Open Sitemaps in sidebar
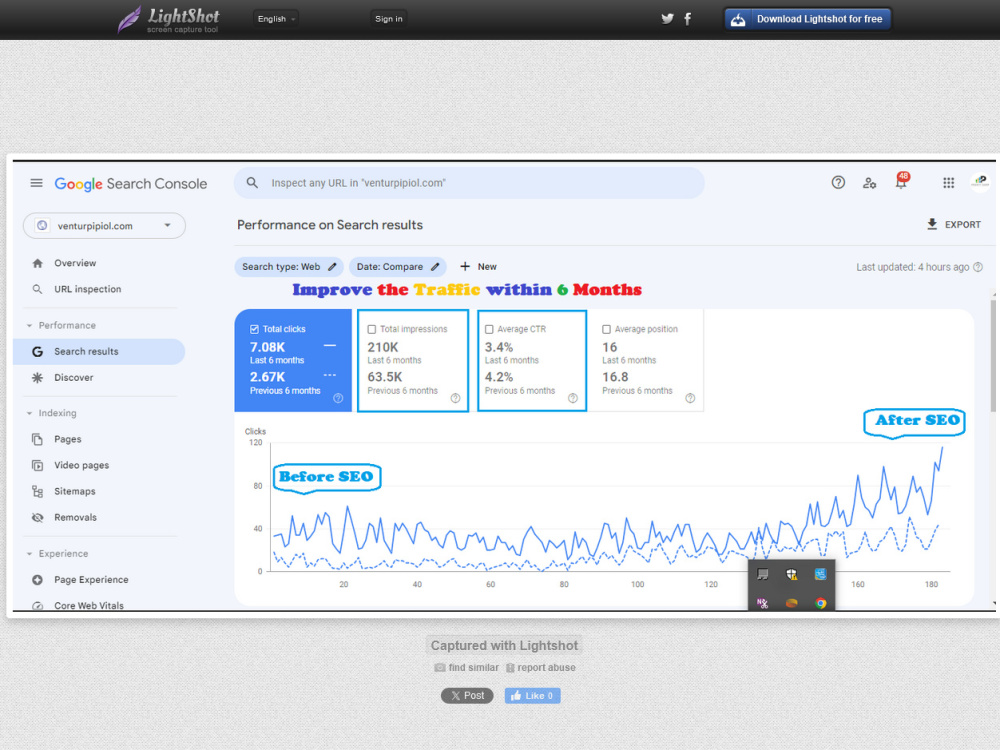Screen dimensions: 1000x750 75,492
